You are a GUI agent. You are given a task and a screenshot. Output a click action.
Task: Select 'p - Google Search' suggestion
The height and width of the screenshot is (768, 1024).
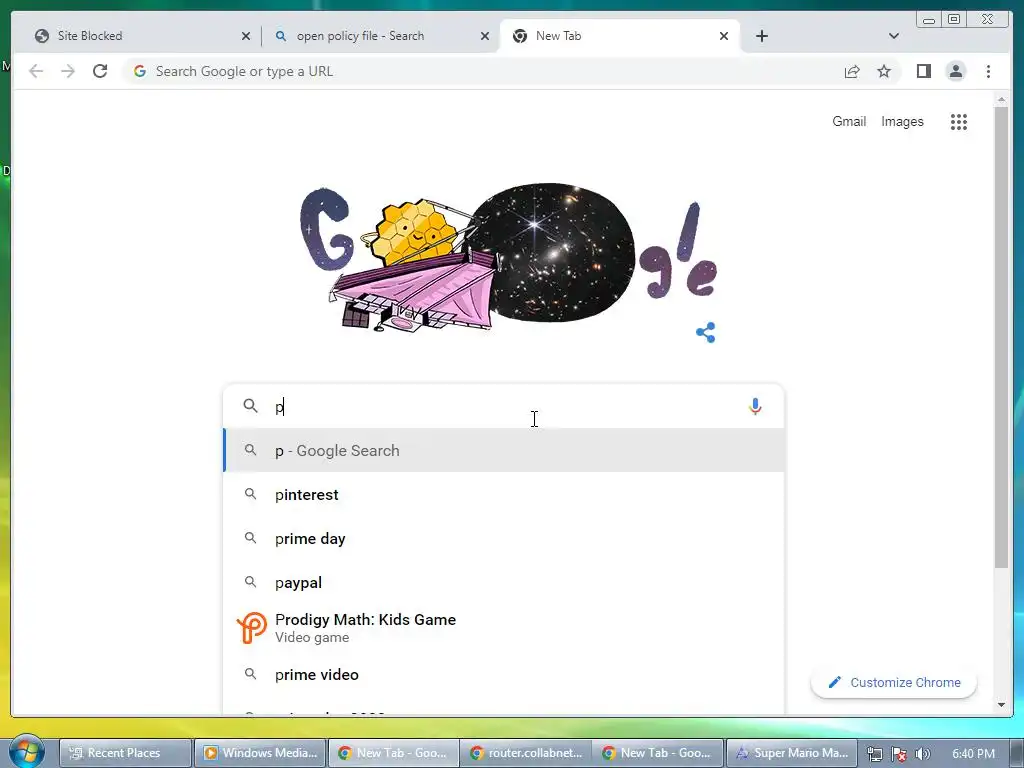(x=504, y=451)
